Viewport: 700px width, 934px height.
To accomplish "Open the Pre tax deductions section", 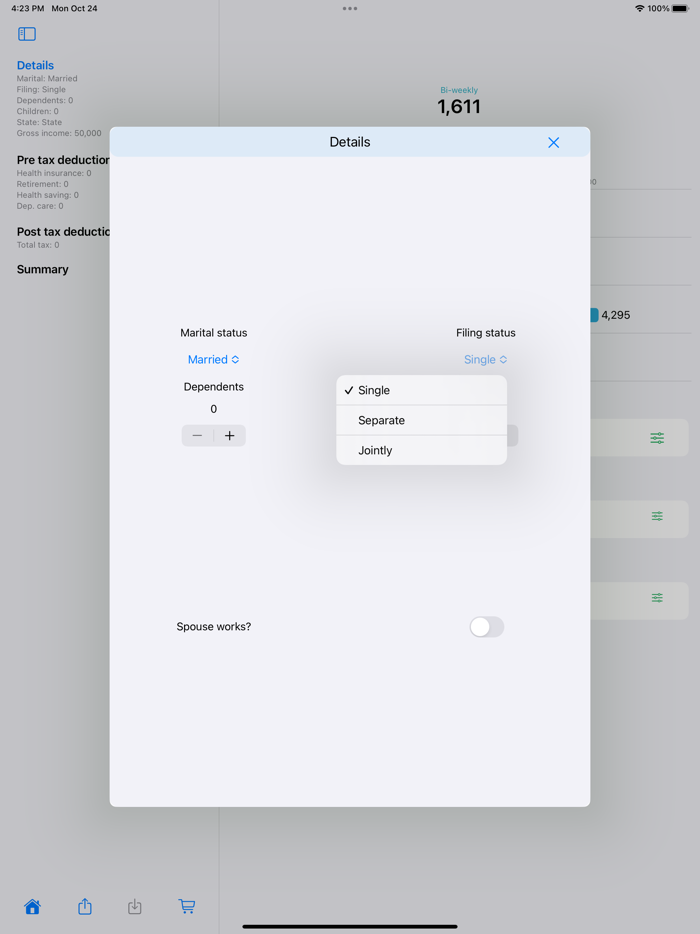I will click(x=63, y=160).
